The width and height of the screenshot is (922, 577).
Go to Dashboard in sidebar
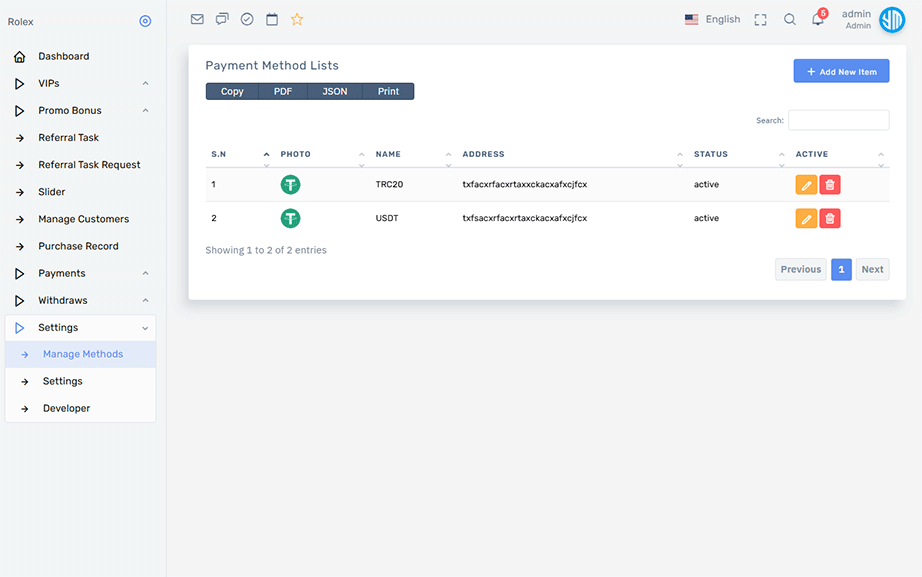pos(63,56)
